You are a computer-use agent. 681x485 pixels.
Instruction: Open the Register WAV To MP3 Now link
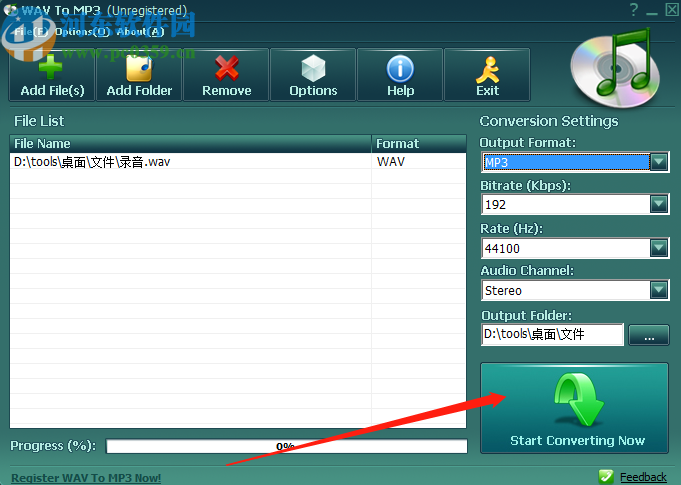(x=86, y=478)
